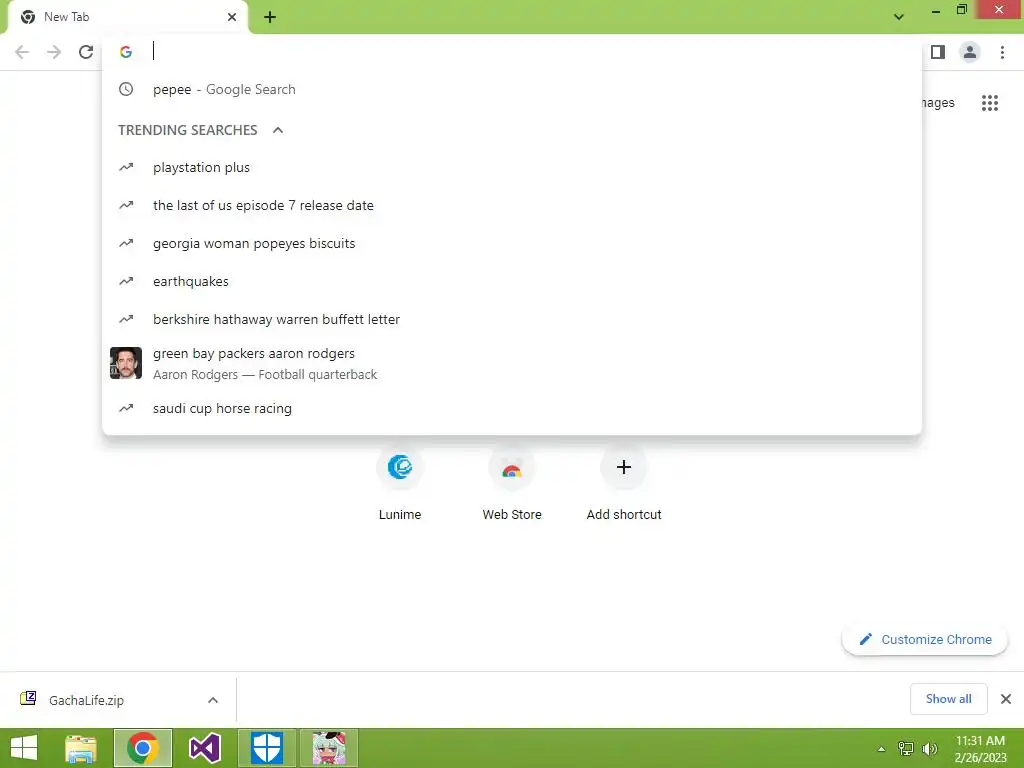The image size is (1024, 768).
Task: Click the Chrome taskbar icon
Action: click(x=143, y=748)
